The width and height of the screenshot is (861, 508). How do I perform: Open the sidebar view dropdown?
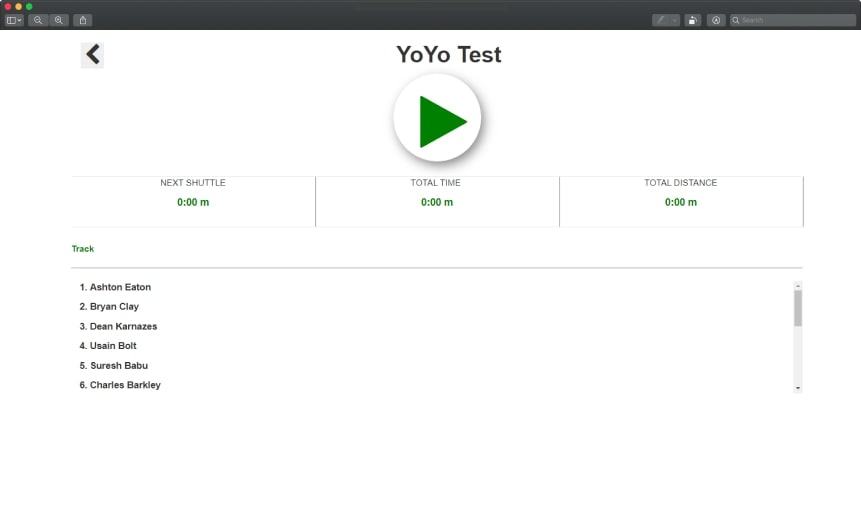point(14,20)
